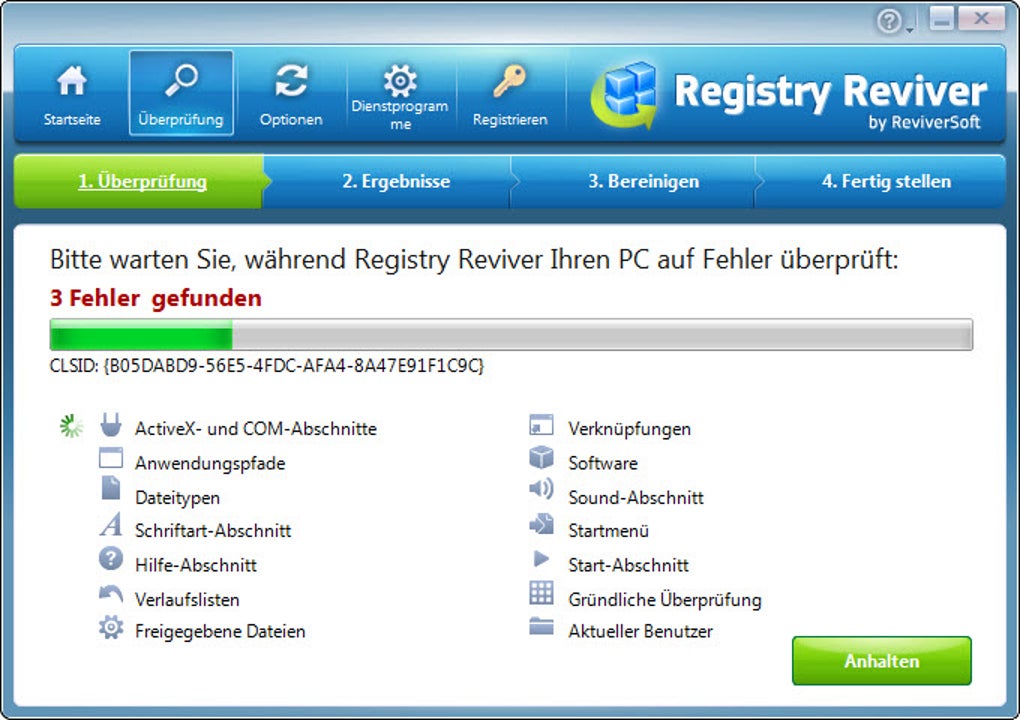
Task: Click the Verlaufslisten undo arrow icon
Action: [111, 593]
